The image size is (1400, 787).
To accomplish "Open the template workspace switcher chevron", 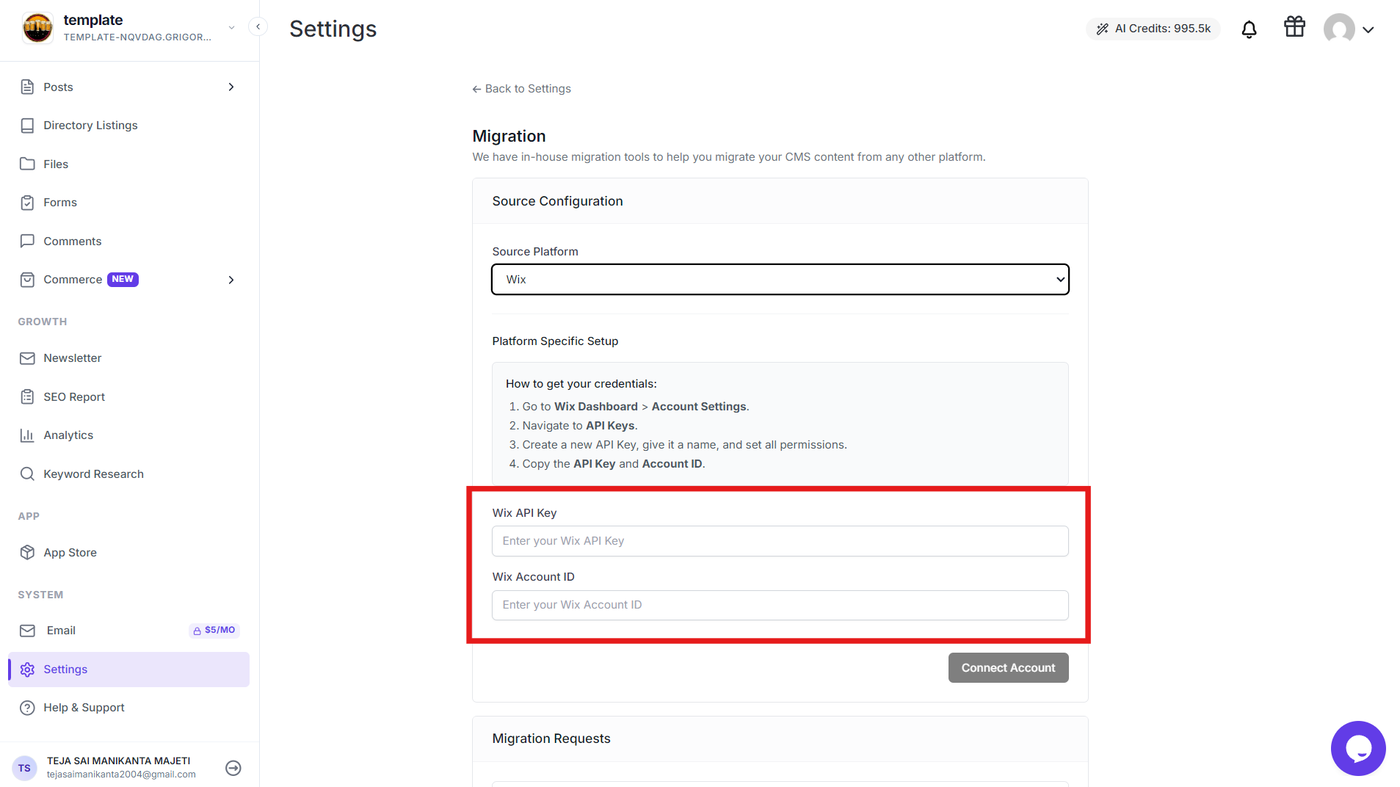I will [x=232, y=28].
